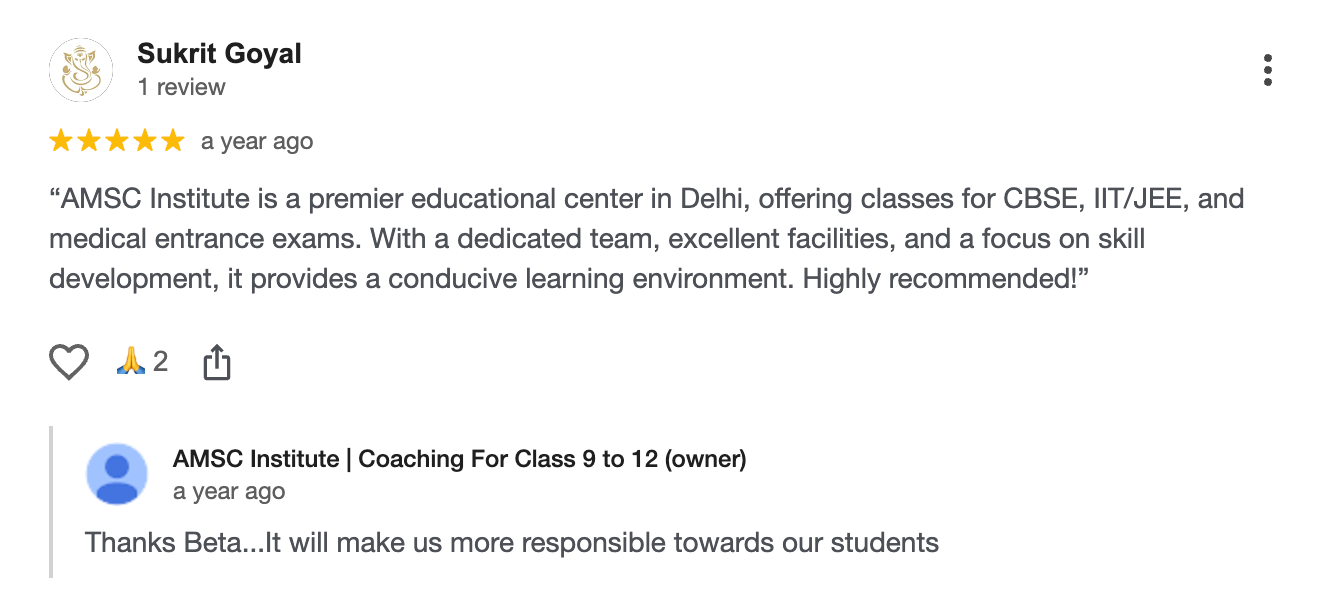Screen dimensions: 1328x592
Task: Click the "1 review" count under reviewer name
Action: pos(181,87)
